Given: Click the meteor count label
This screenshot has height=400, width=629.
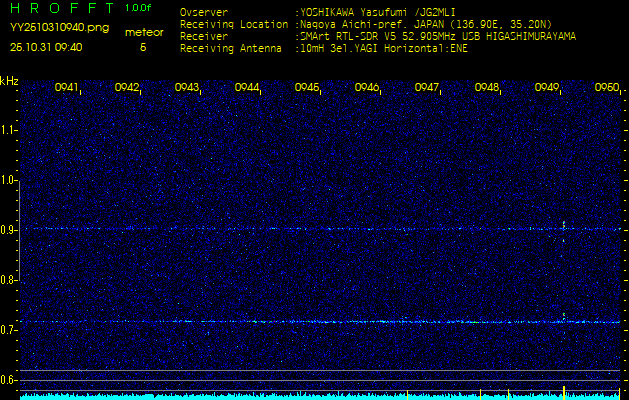Looking at the screenshot, I should pos(143,32).
